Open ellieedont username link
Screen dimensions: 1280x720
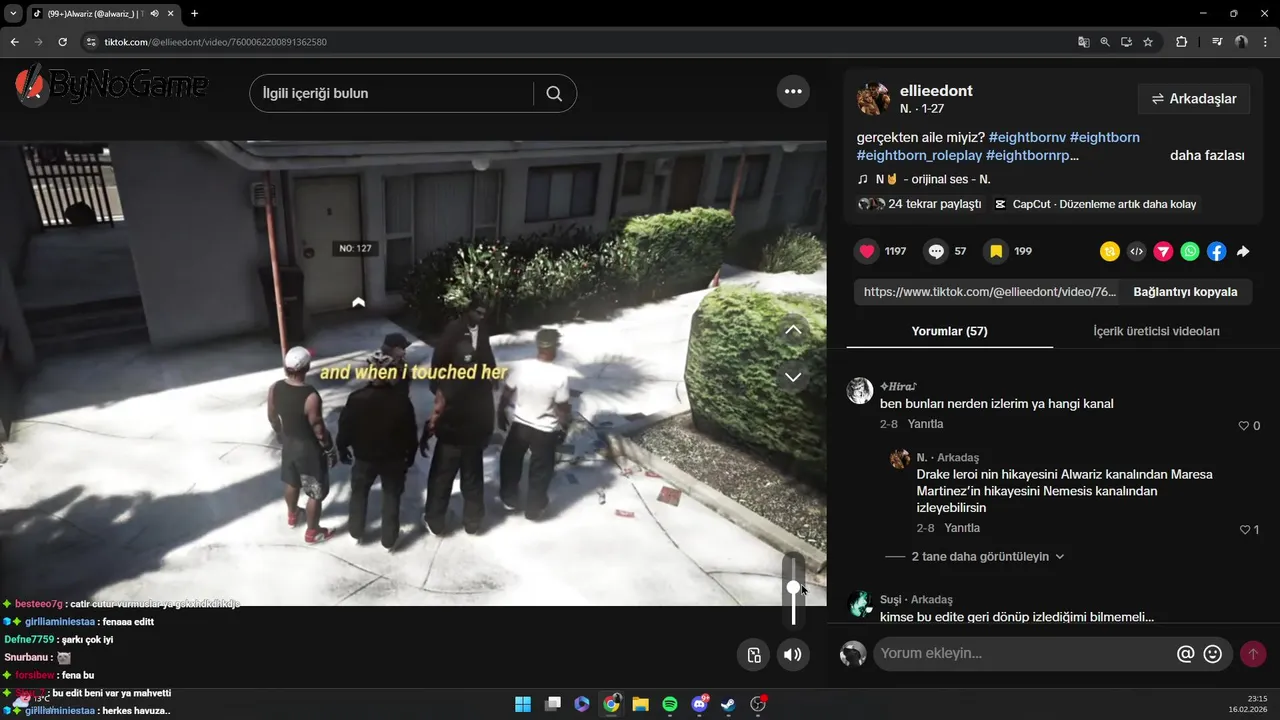(936, 91)
